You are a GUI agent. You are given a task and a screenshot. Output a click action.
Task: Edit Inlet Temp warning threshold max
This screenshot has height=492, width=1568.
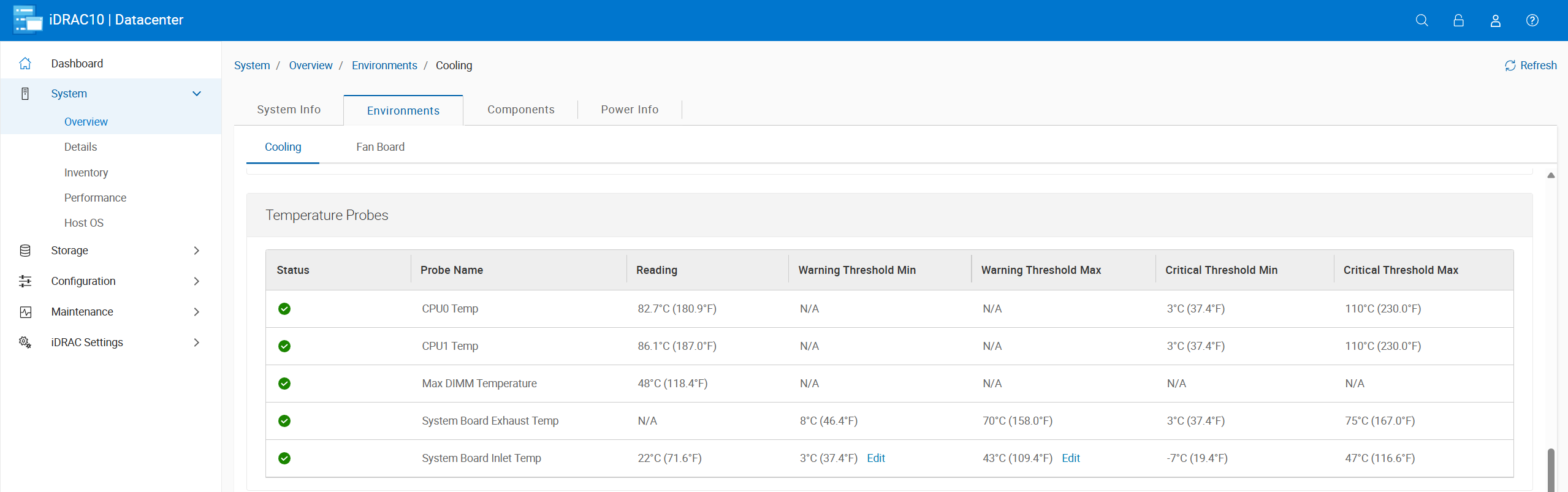coord(1070,458)
